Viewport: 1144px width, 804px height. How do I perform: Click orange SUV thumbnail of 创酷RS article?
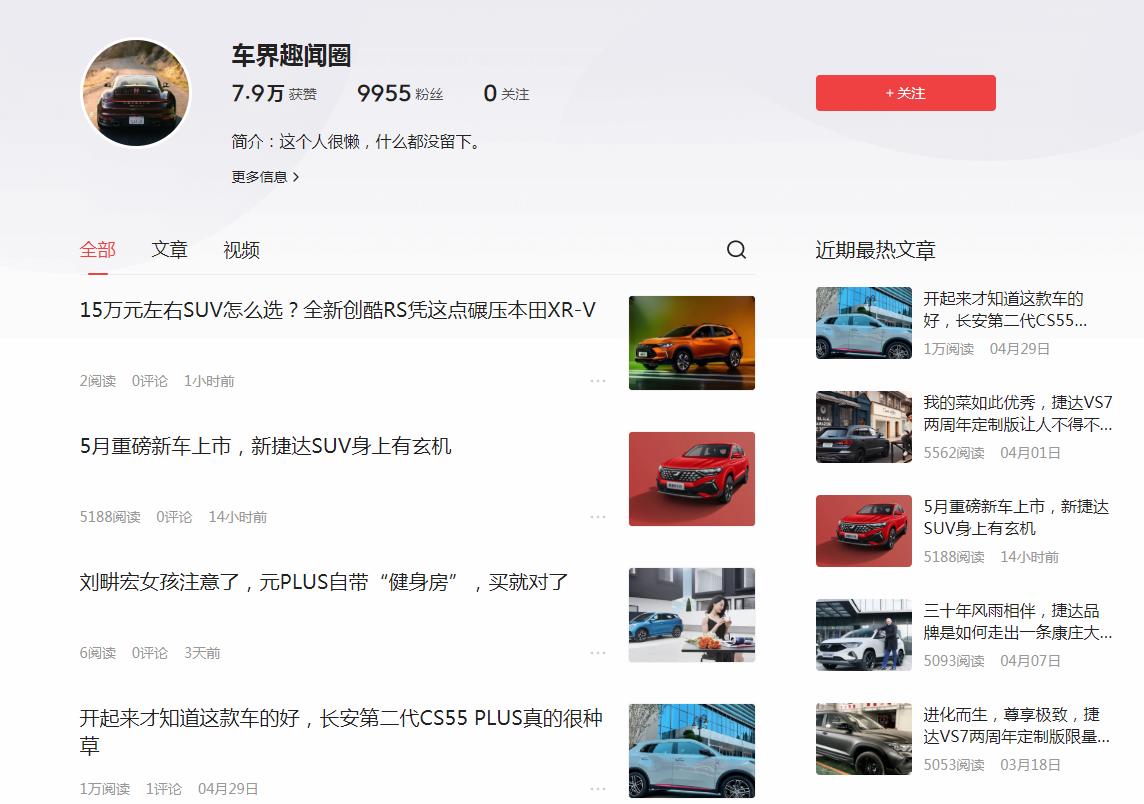click(x=692, y=343)
